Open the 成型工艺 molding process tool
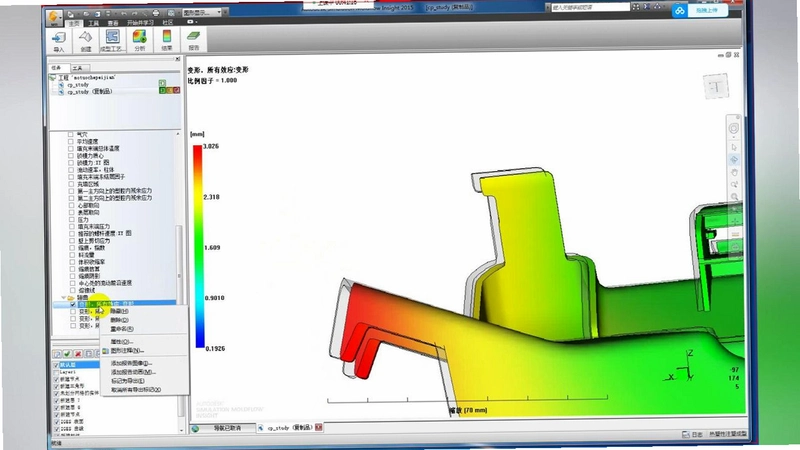The width and height of the screenshot is (800, 450). [x=112, y=40]
